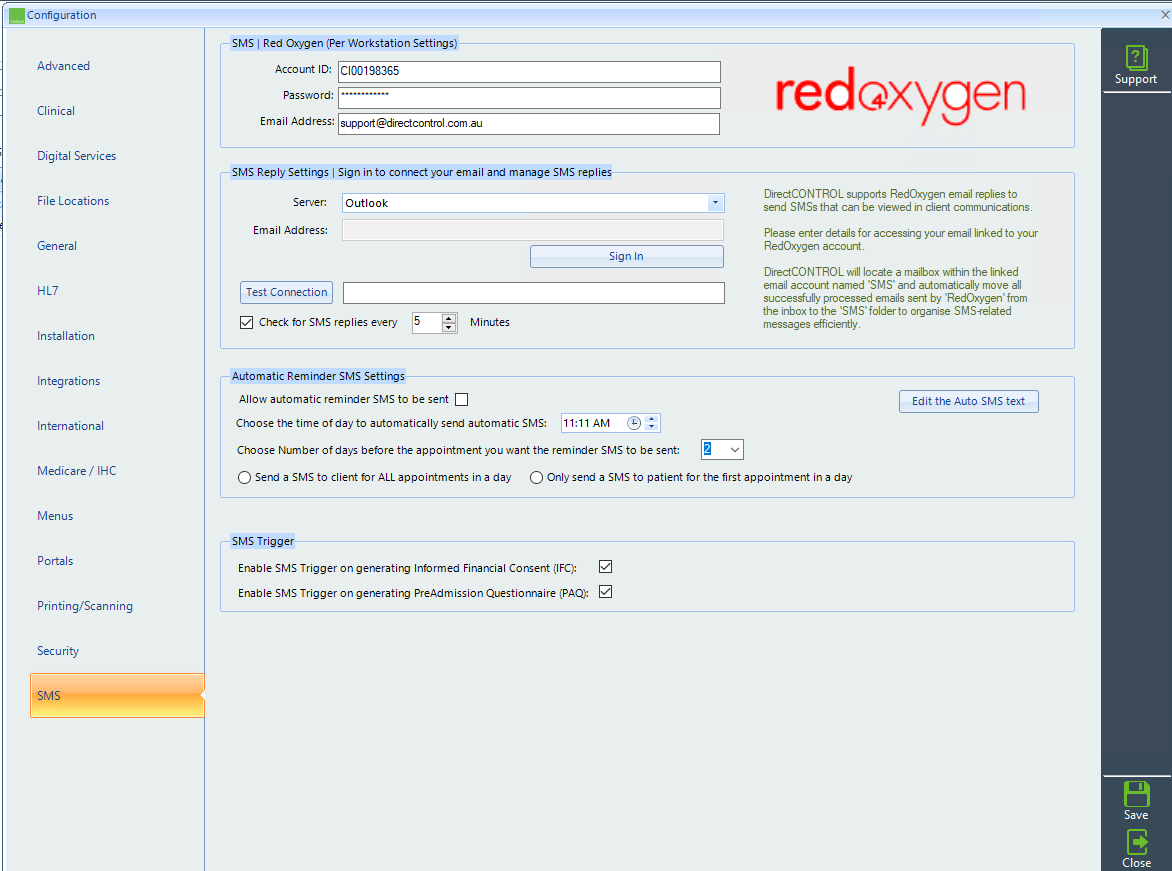
Task: Click the Account ID field
Action: 529,71
